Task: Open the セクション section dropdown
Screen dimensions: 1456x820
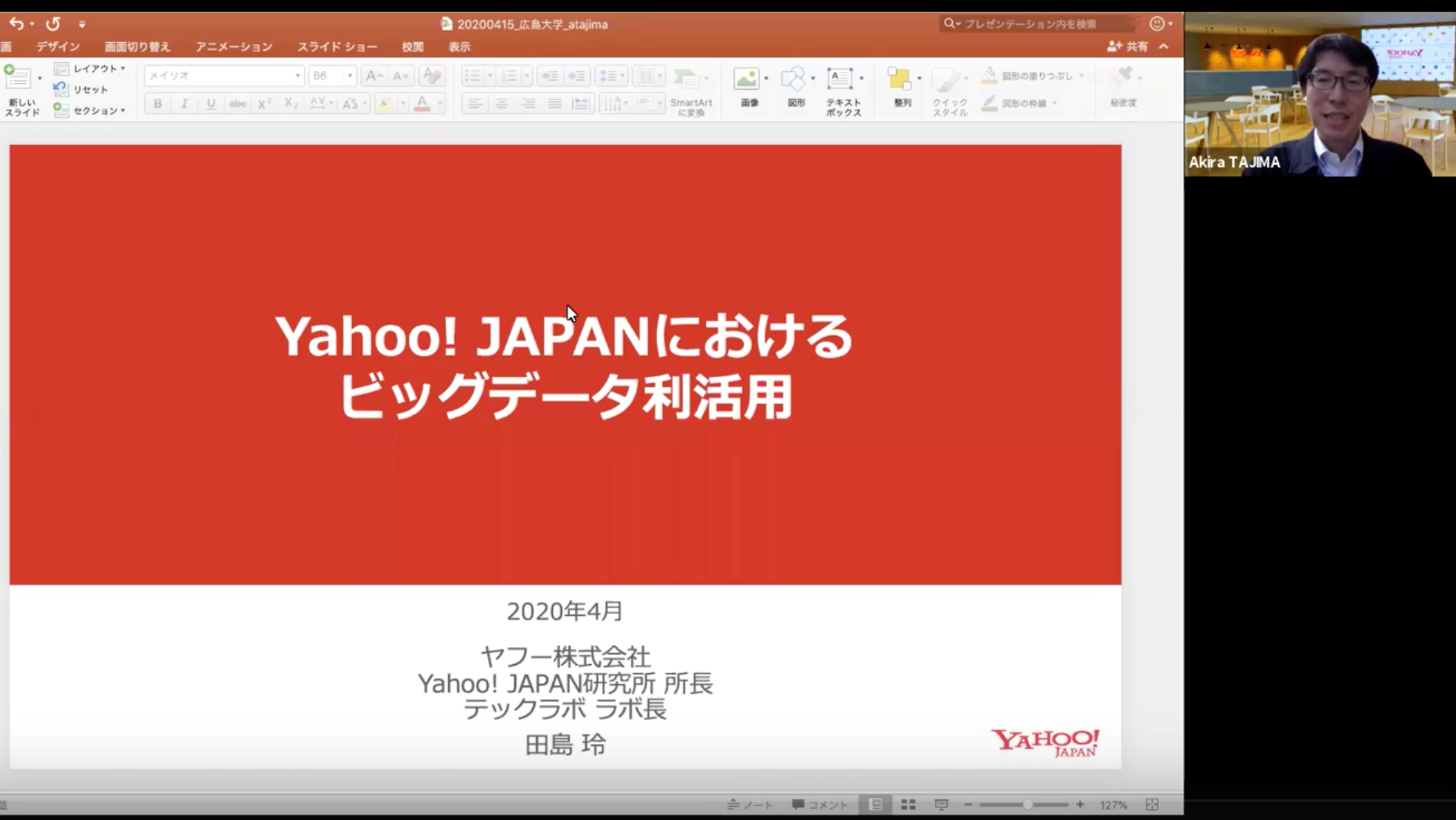Action: (x=90, y=110)
